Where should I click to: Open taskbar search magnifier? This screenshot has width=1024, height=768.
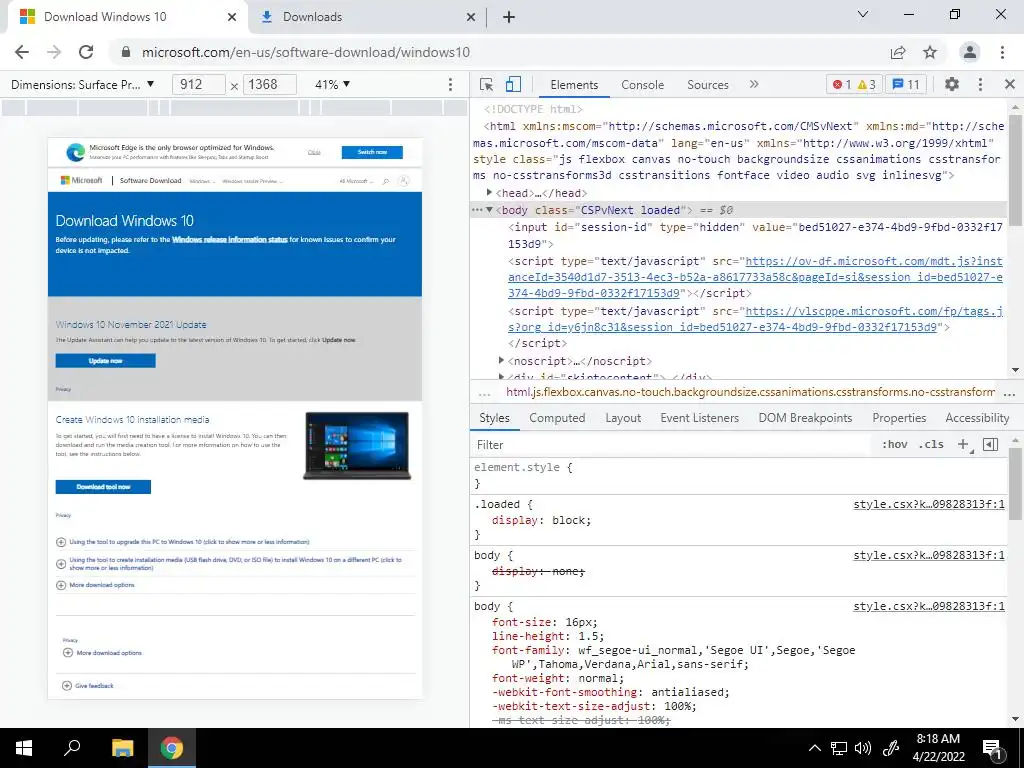72,748
